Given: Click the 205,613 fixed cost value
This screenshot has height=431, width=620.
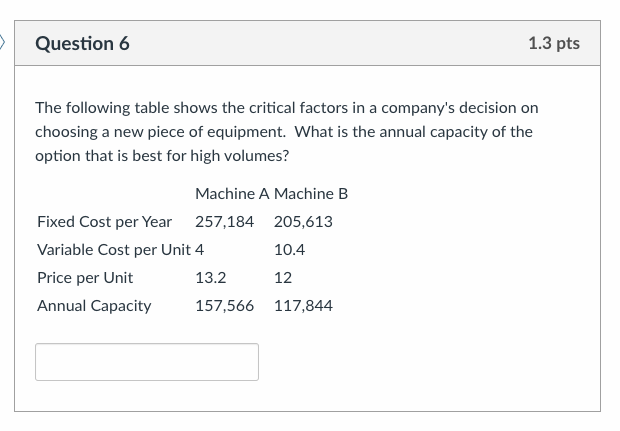Looking at the screenshot, I should (x=303, y=221).
